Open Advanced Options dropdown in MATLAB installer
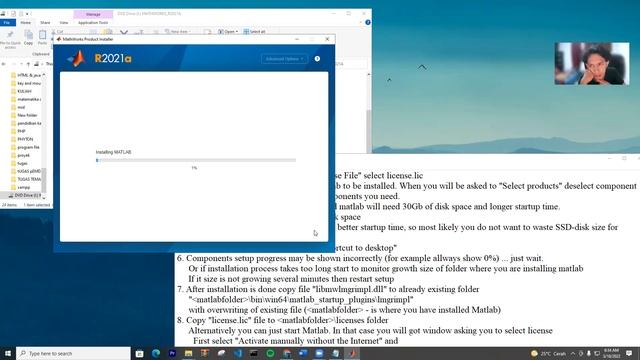 click(x=284, y=59)
